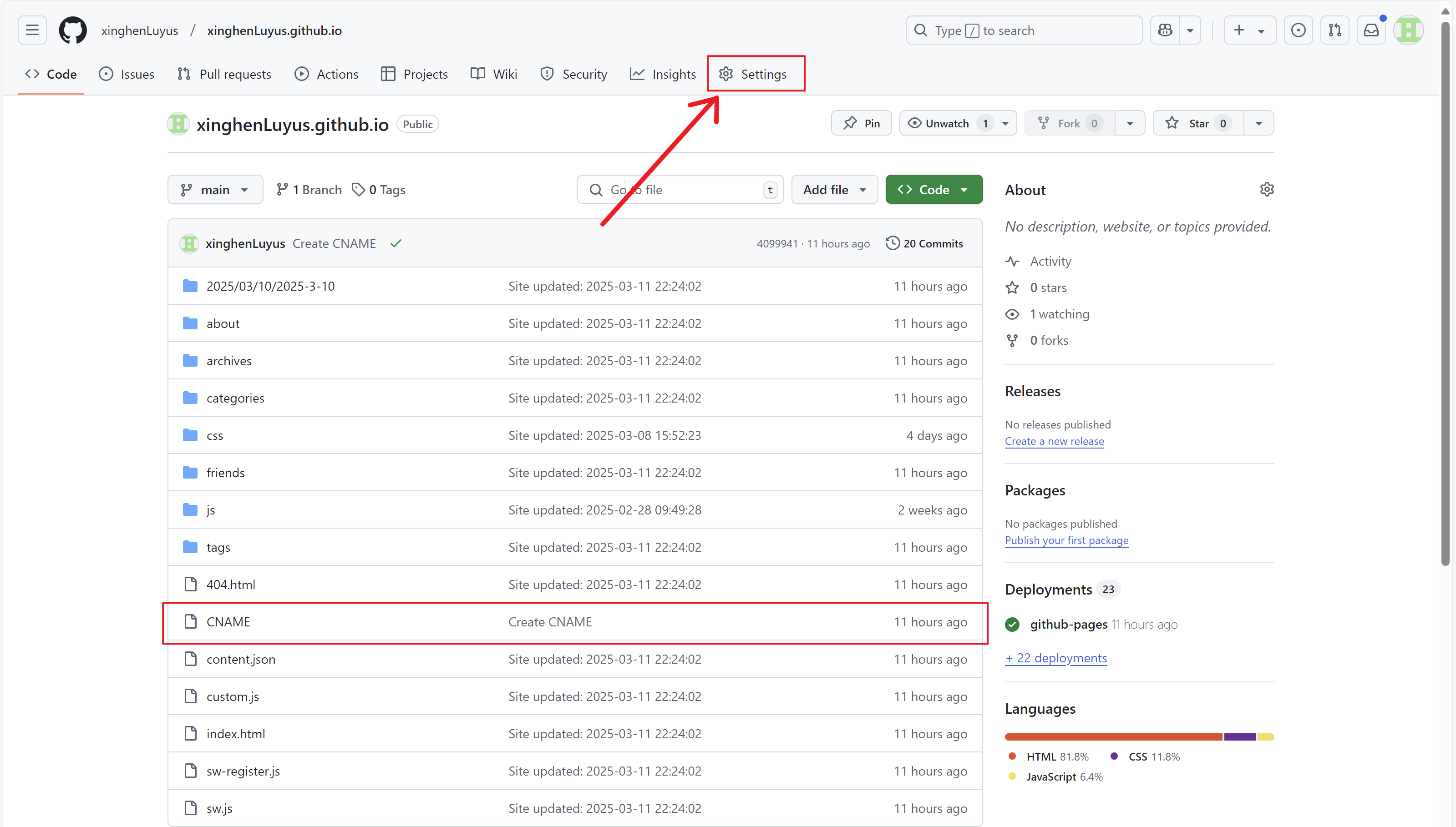The width and height of the screenshot is (1456, 827).
Task: Click Create a new release link
Action: click(x=1054, y=441)
